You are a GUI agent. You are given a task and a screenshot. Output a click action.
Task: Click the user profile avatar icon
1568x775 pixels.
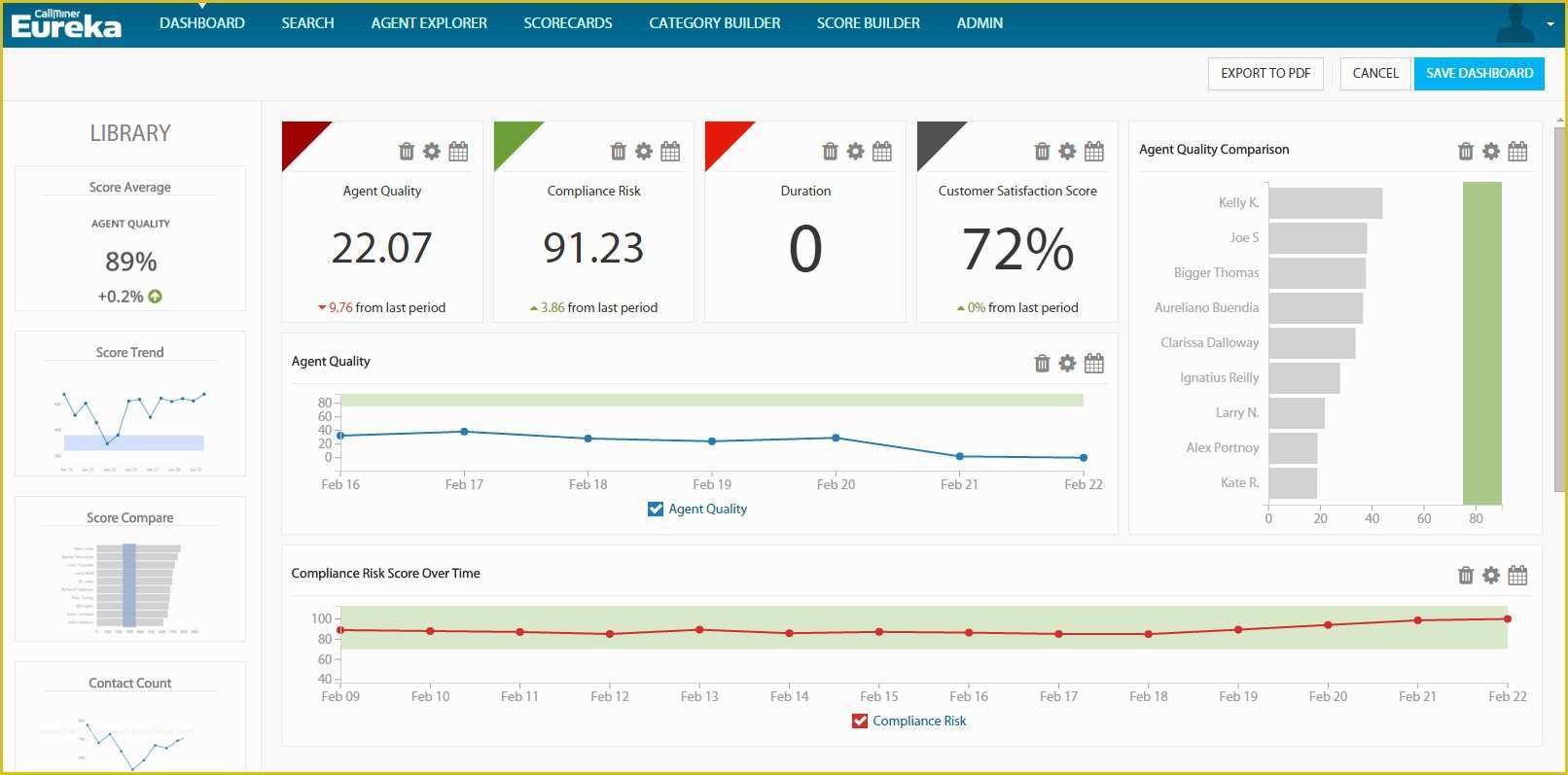pyautogui.click(x=1515, y=24)
